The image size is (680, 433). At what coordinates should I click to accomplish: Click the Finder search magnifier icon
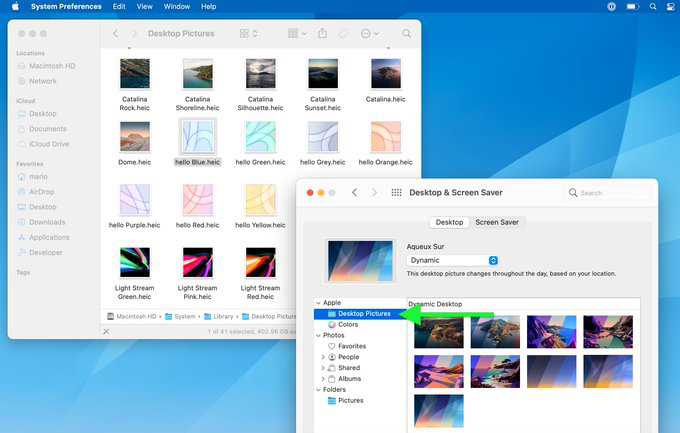(x=406, y=34)
